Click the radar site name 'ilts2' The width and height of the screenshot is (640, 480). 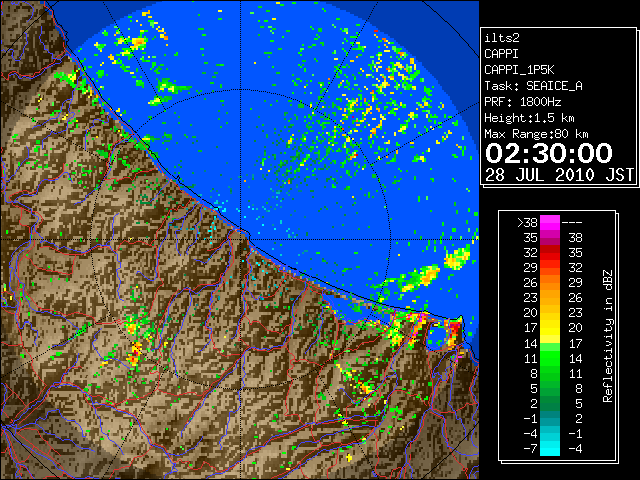(502, 38)
